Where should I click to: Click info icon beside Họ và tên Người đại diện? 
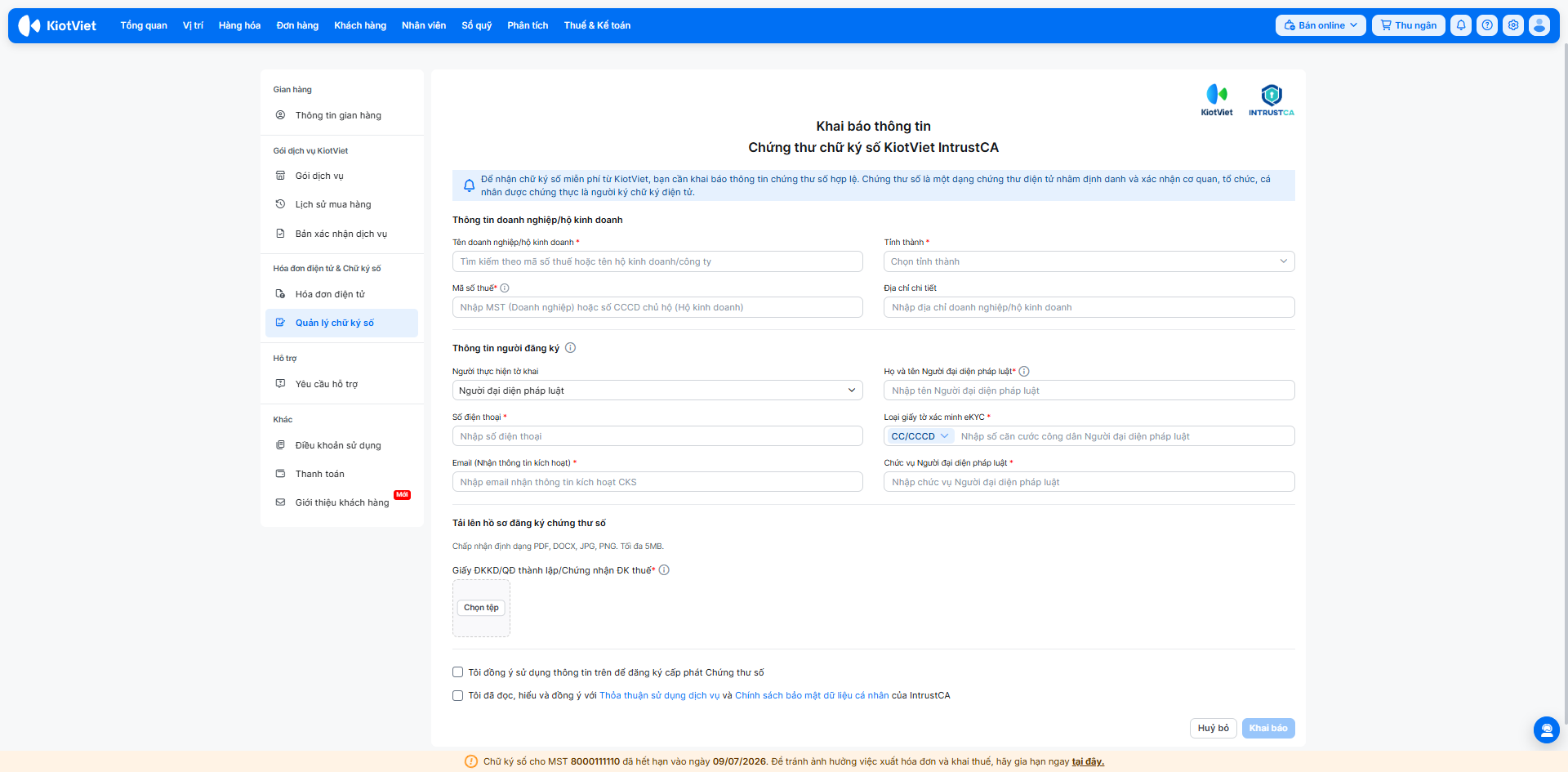click(x=1024, y=372)
